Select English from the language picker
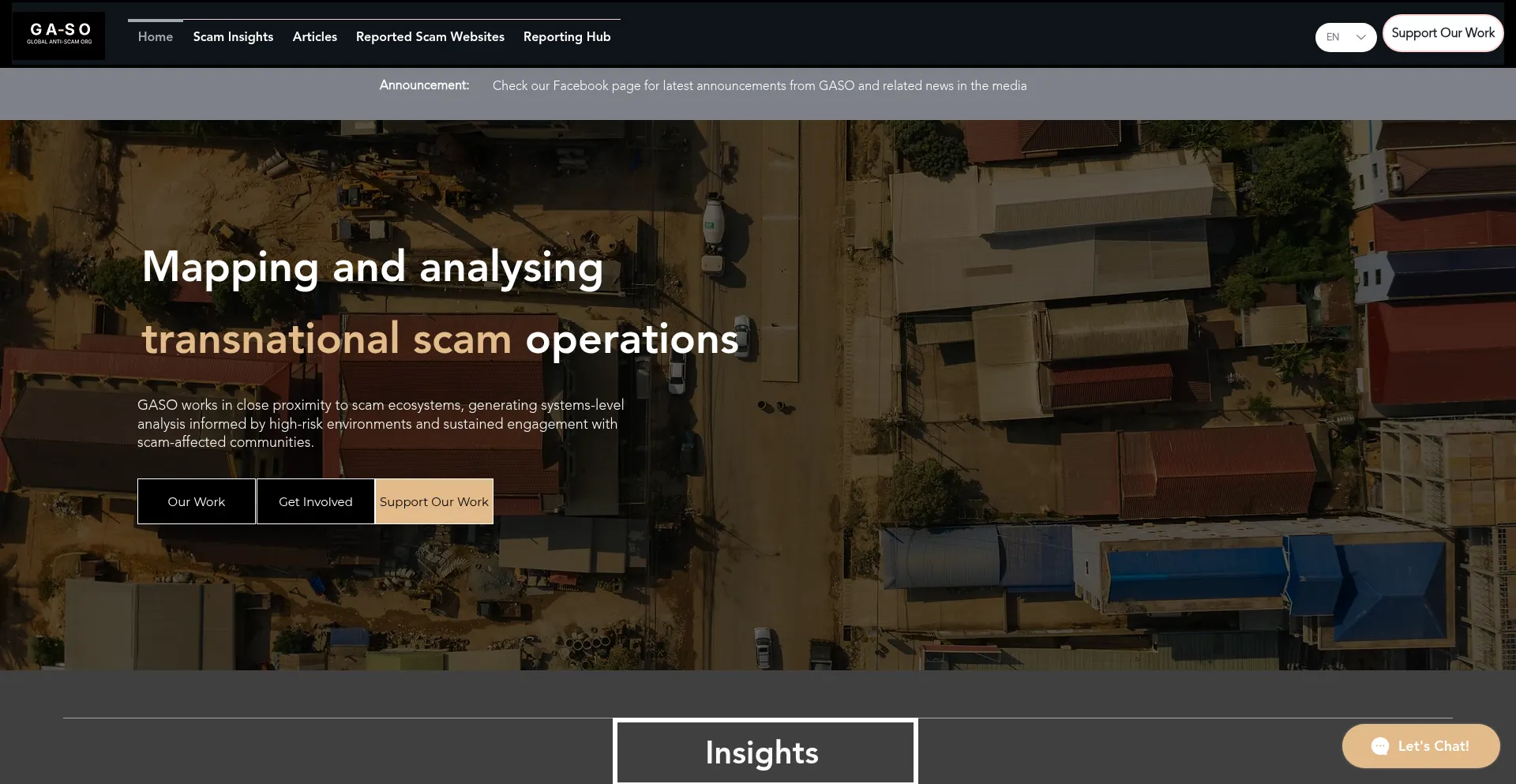The width and height of the screenshot is (1516, 784). pyautogui.click(x=1334, y=36)
